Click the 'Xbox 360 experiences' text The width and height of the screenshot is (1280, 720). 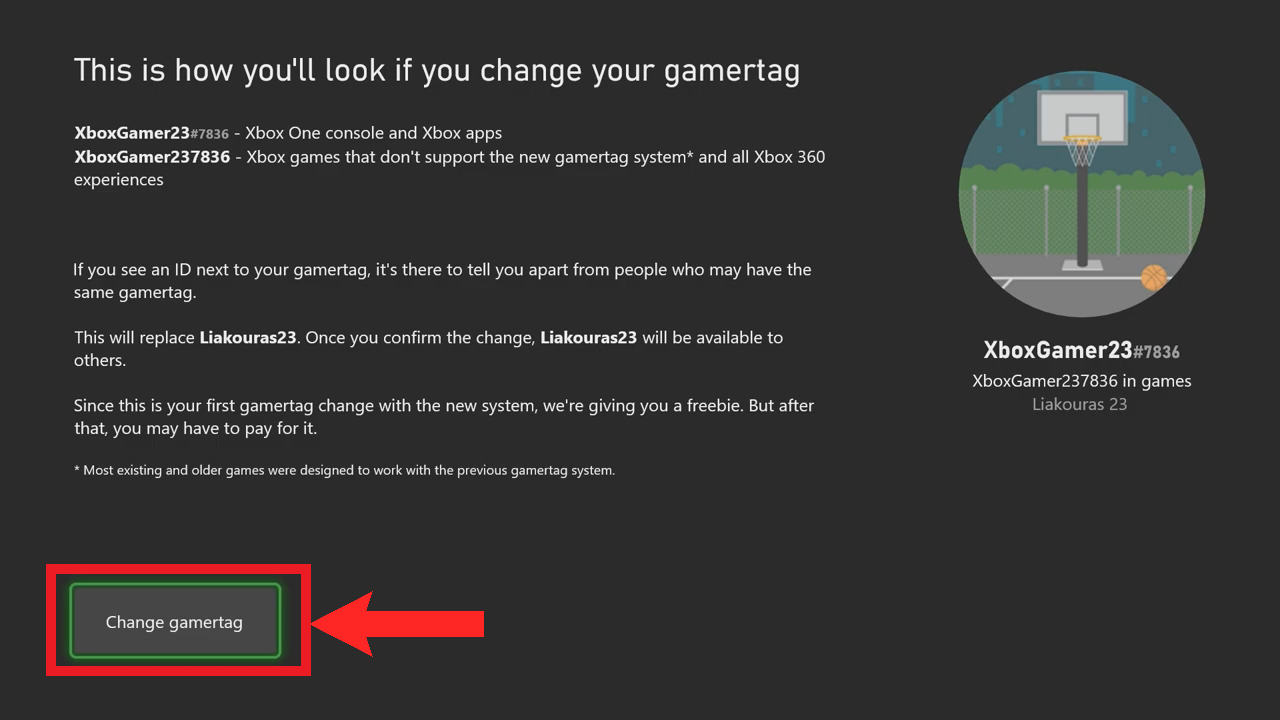point(450,168)
